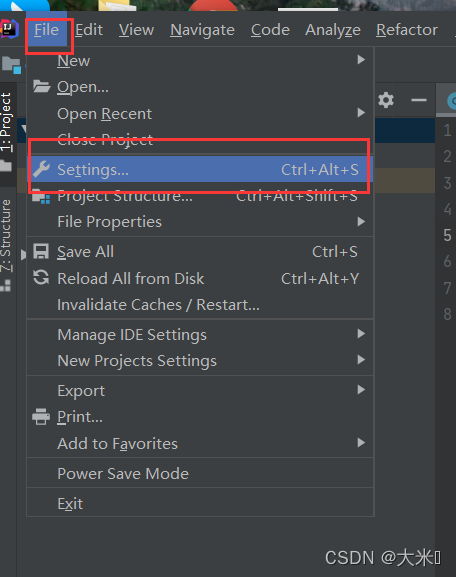Expand the Open Recent submenu arrow

pos(361,113)
